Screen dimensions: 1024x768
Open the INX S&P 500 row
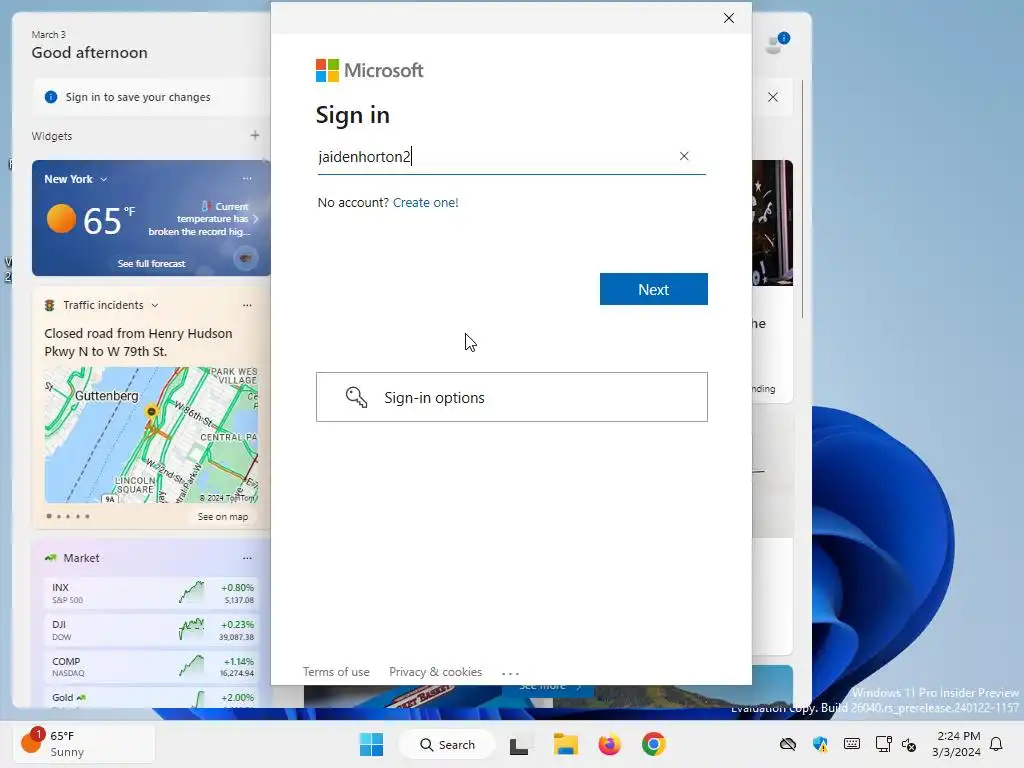point(152,593)
